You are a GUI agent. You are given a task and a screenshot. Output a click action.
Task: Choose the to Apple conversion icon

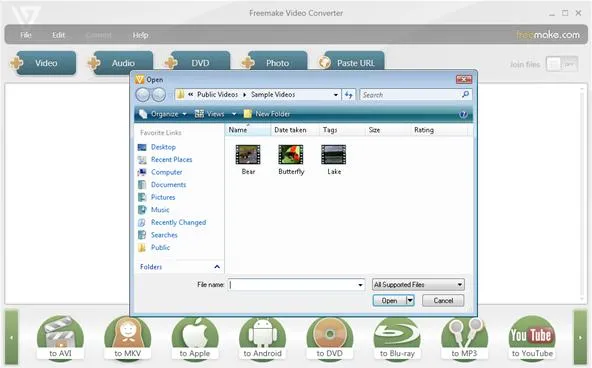(195, 338)
